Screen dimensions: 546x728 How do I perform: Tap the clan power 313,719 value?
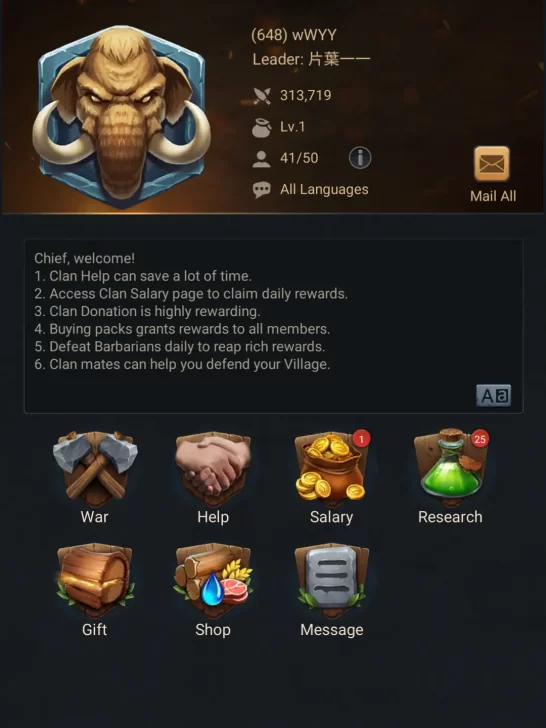[306, 95]
